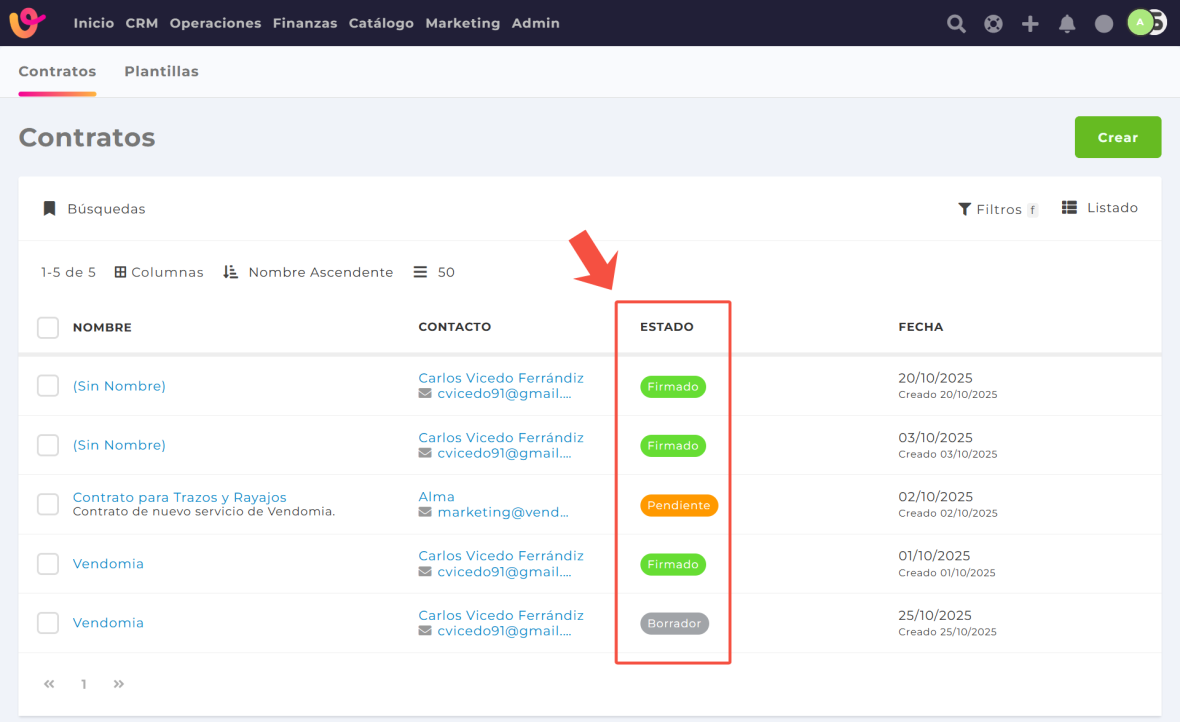Viewport: 1180px width, 722px height.
Task: Open saved Búsquedas bookmark
Action: point(94,209)
